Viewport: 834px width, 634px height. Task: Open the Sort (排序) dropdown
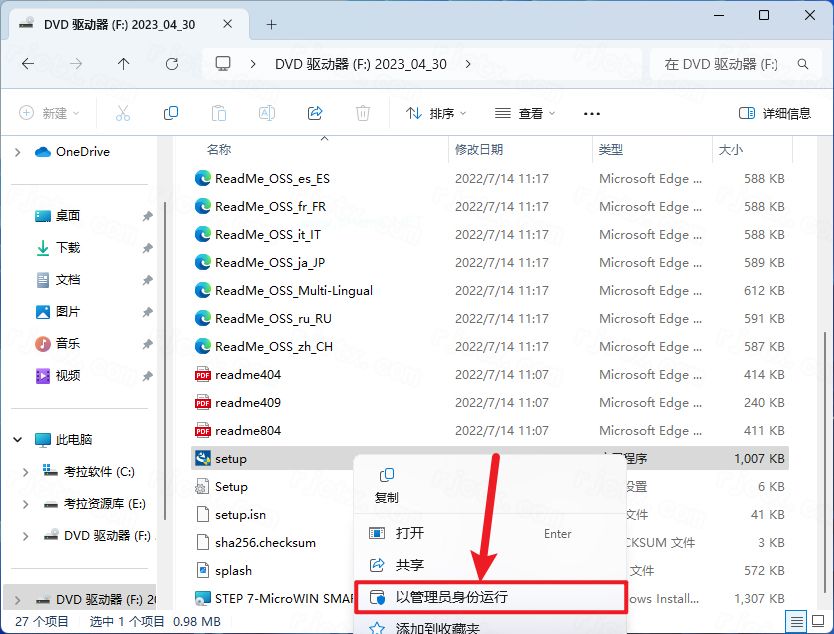coord(436,113)
